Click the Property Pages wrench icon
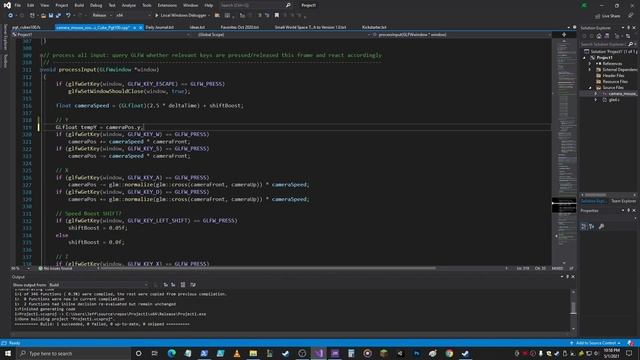Screen dimensions: 640x360 (x=601, y=227)
